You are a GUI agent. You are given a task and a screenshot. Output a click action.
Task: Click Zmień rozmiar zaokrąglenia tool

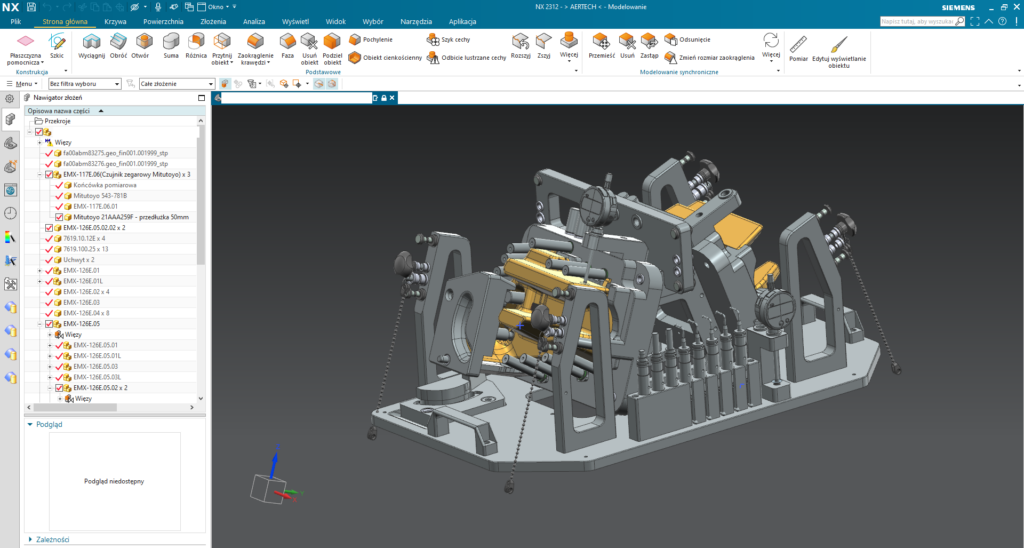709,57
